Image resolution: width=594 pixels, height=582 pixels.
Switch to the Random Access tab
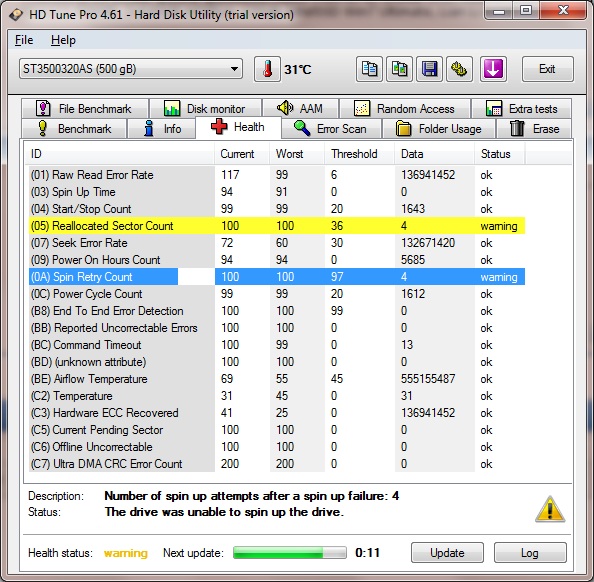click(x=405, y=109)
